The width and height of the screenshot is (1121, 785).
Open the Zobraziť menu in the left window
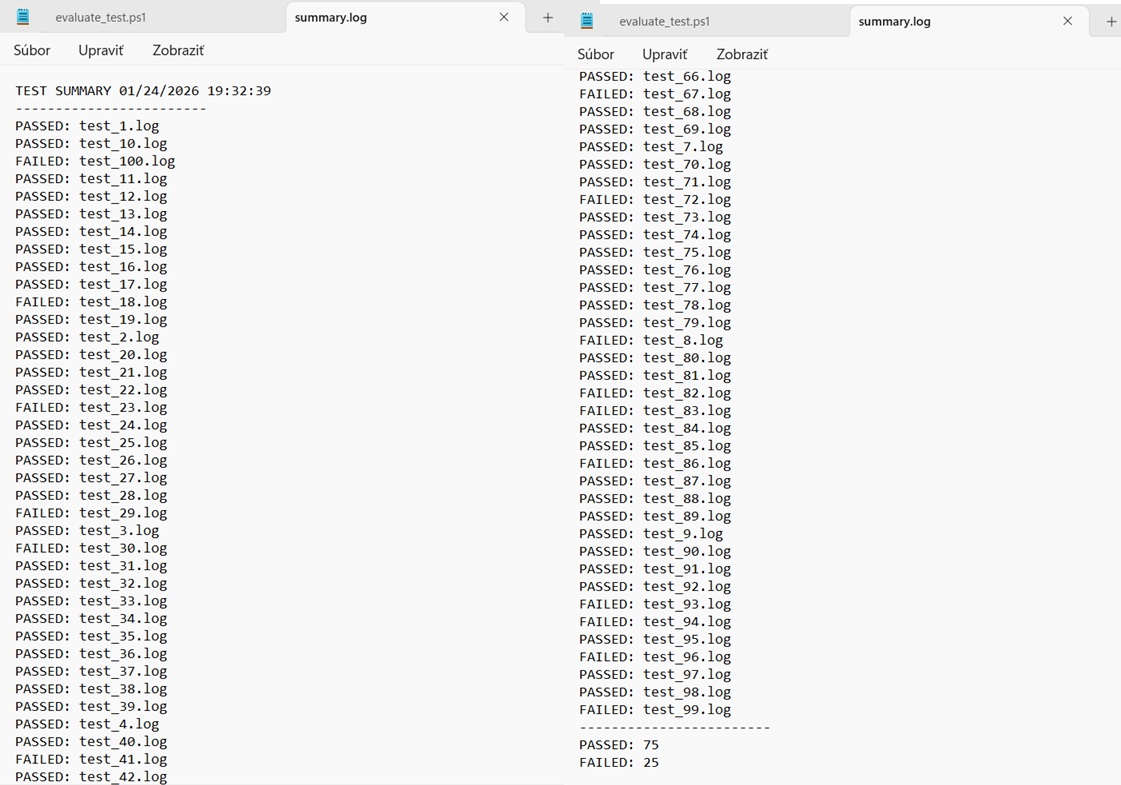(x=178, y=50)
